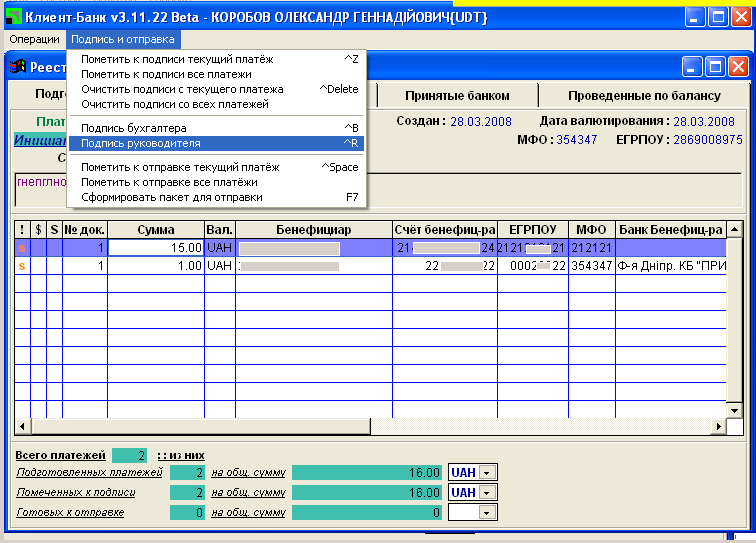Open the UAH dropdown for Помеченных к подписи
The image size is (756, 543).
pos(487,493)
